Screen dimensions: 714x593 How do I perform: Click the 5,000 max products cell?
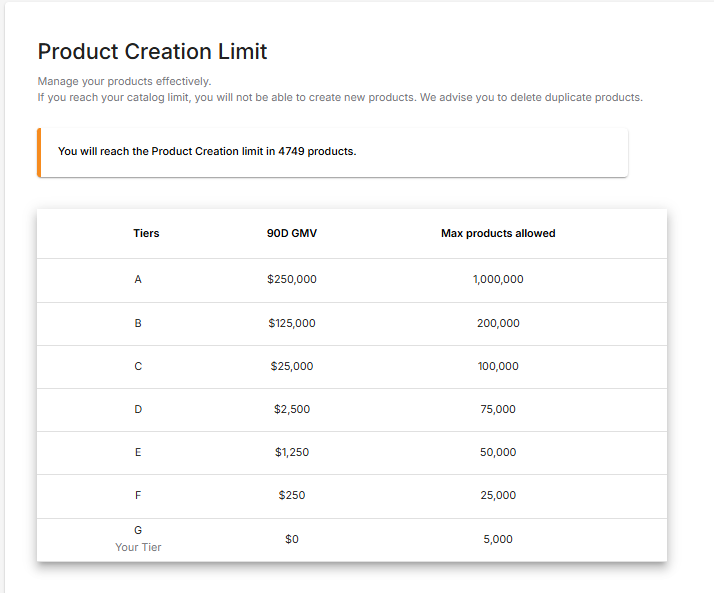(x=498, y=539)
